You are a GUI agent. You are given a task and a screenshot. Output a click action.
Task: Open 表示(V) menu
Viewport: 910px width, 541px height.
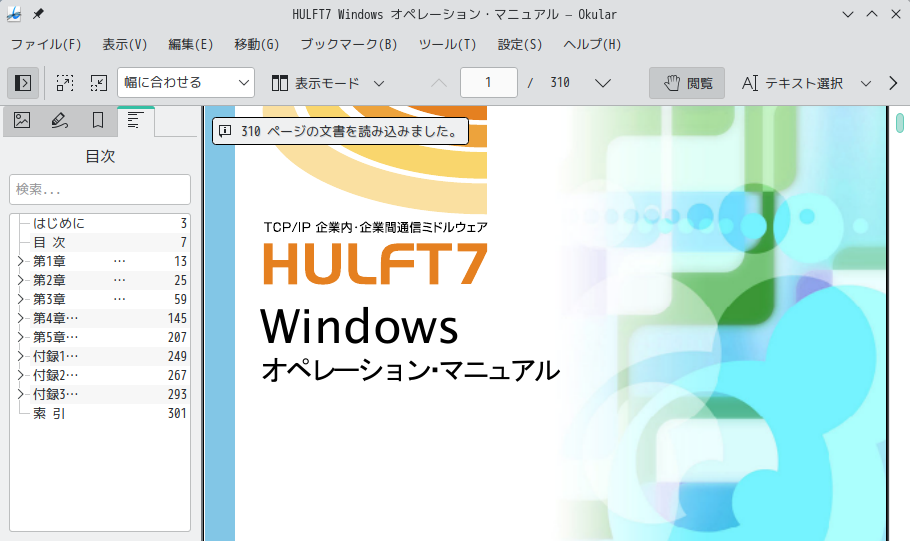point(125,45)
